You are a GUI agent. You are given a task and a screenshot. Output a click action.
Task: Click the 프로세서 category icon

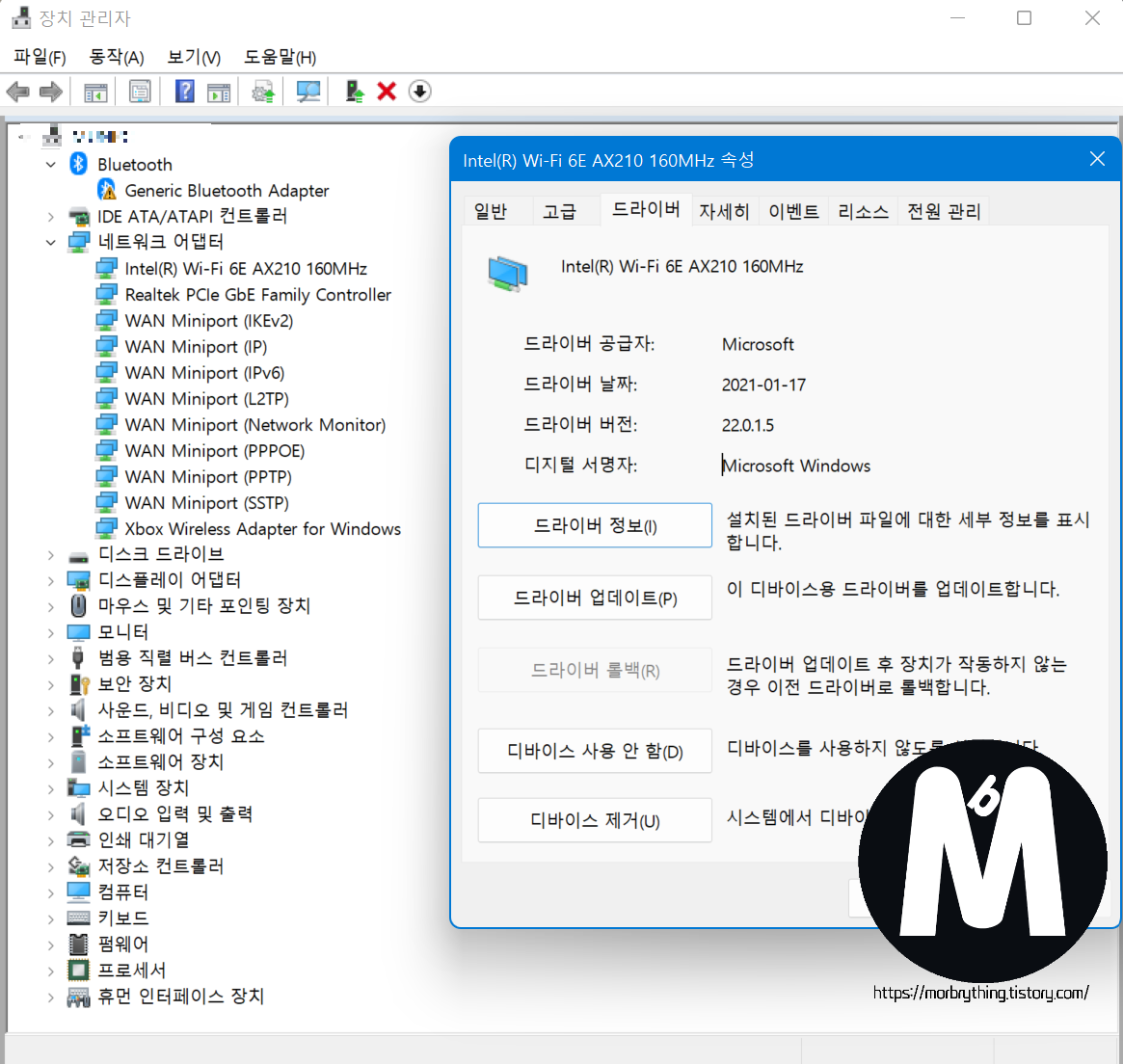click(78, 971)
